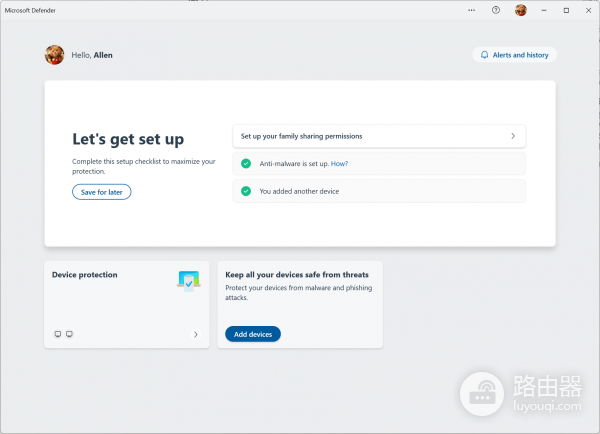
Task: Click the help question mark icon
Action: click(496, 10)
